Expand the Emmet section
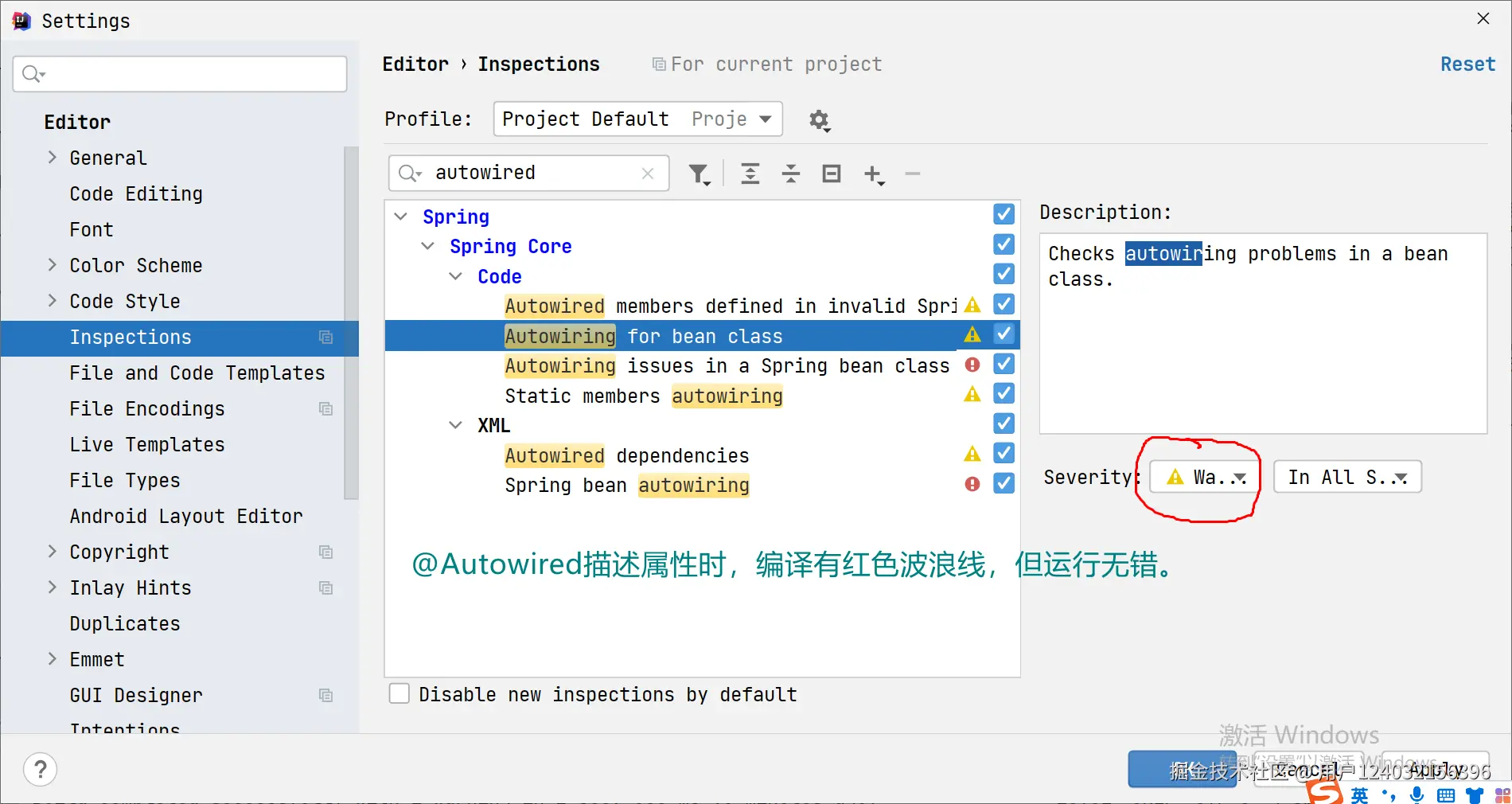The image size is (1512, 804). point(53,659)
